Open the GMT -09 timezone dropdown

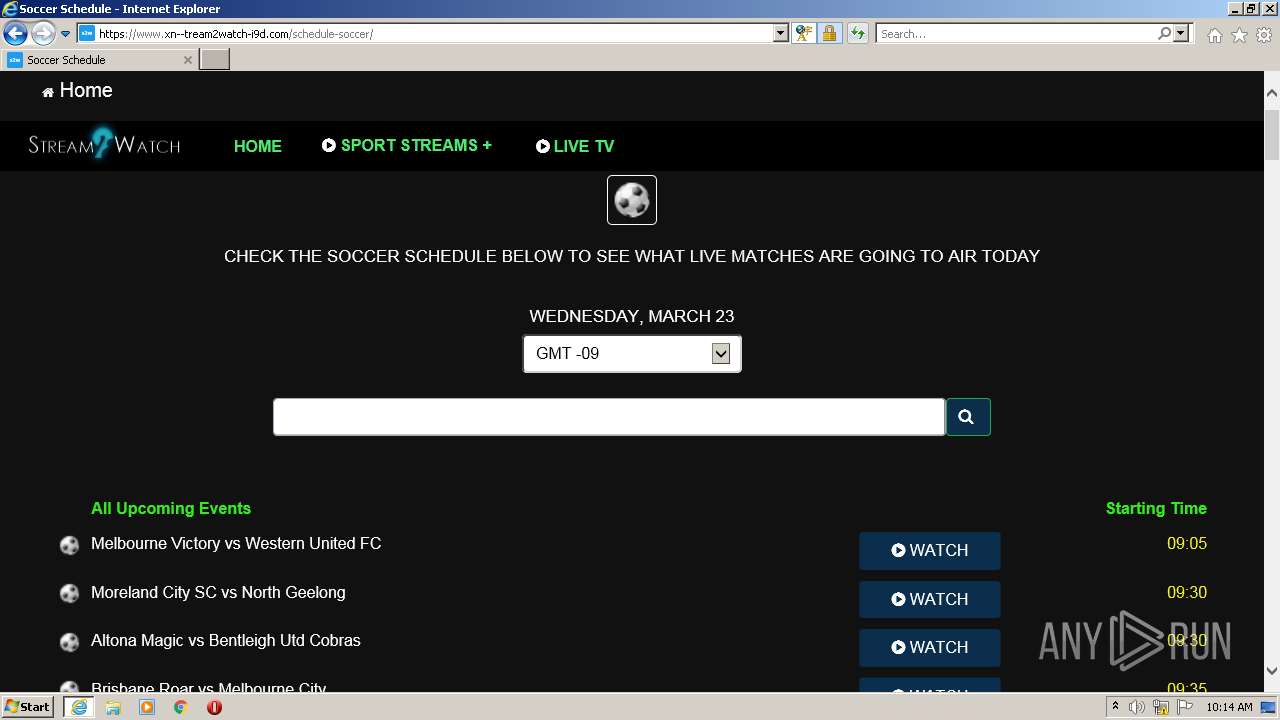632,353
